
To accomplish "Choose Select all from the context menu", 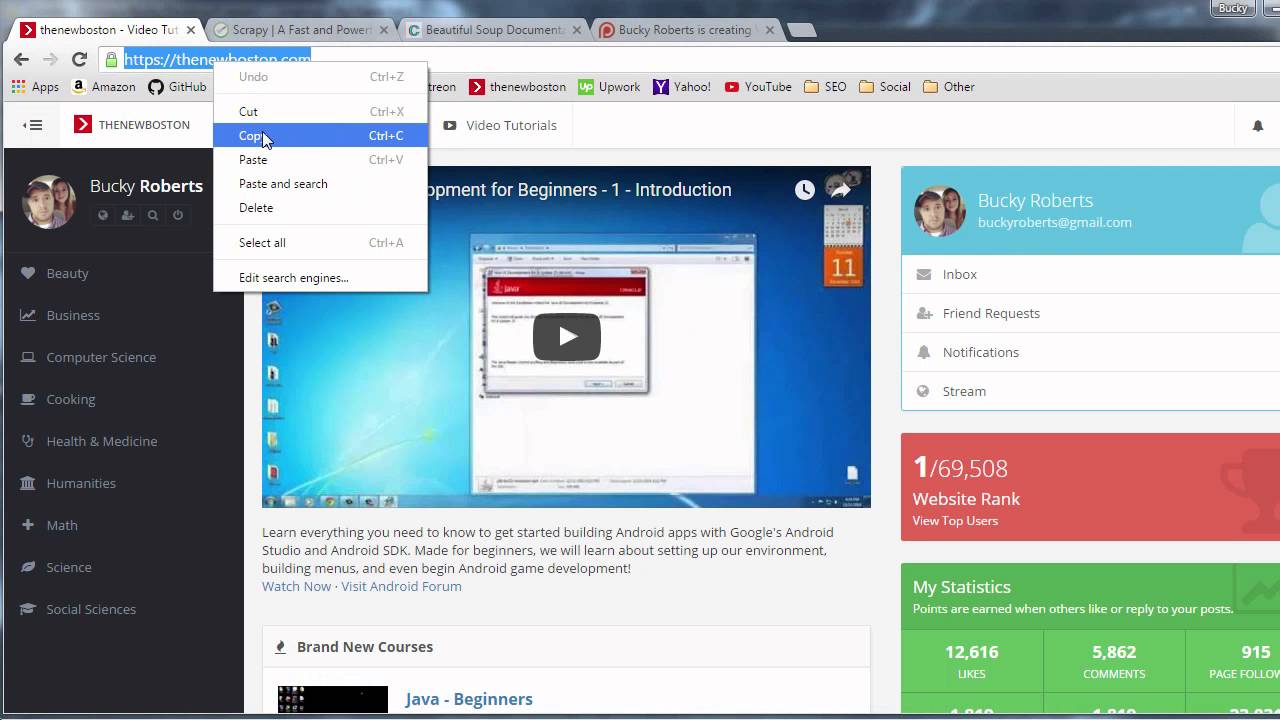I will (x=320, y=243).
